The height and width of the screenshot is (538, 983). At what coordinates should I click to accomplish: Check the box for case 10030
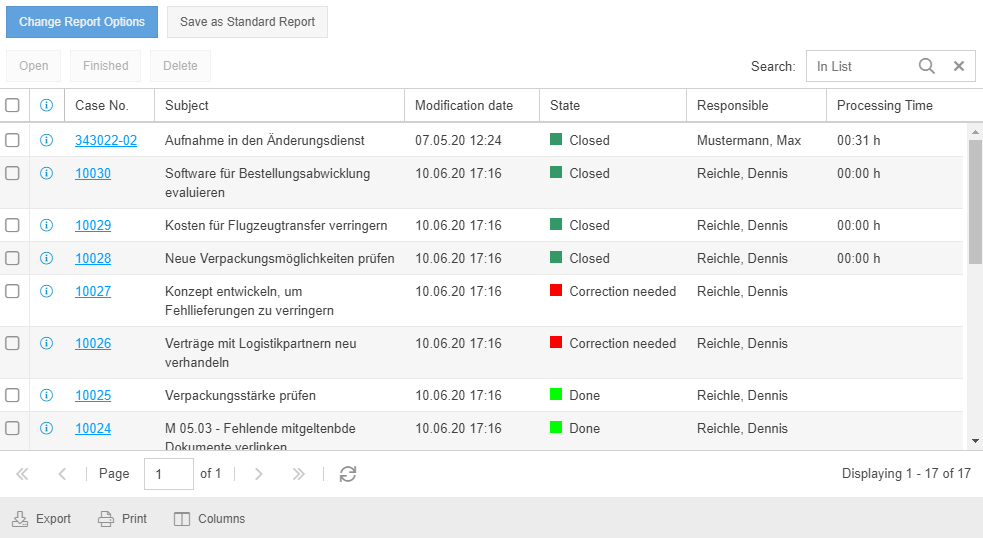click(x=13, y=173)
